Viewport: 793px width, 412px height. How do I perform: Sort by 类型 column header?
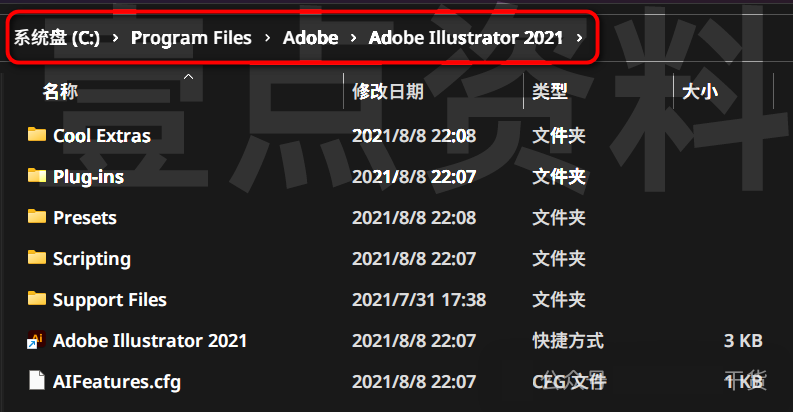(550, 91)
